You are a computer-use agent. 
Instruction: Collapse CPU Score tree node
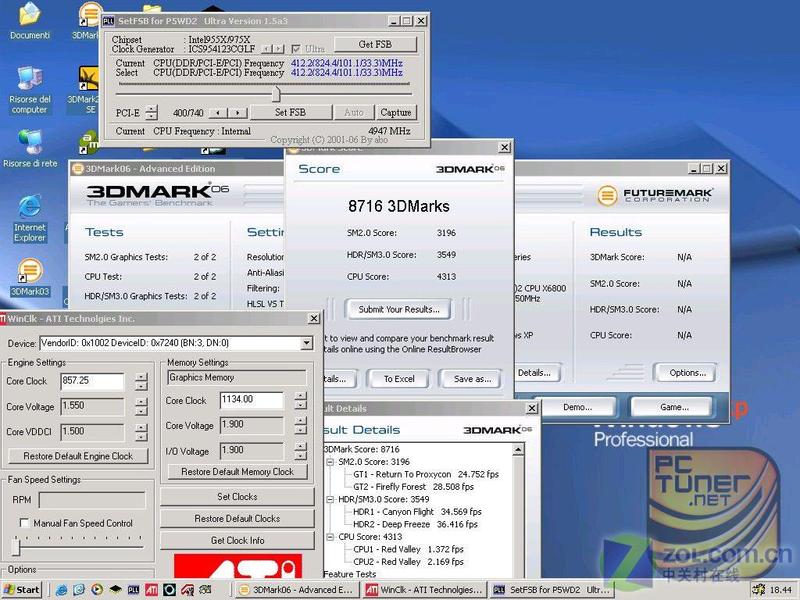click(330, 537)
